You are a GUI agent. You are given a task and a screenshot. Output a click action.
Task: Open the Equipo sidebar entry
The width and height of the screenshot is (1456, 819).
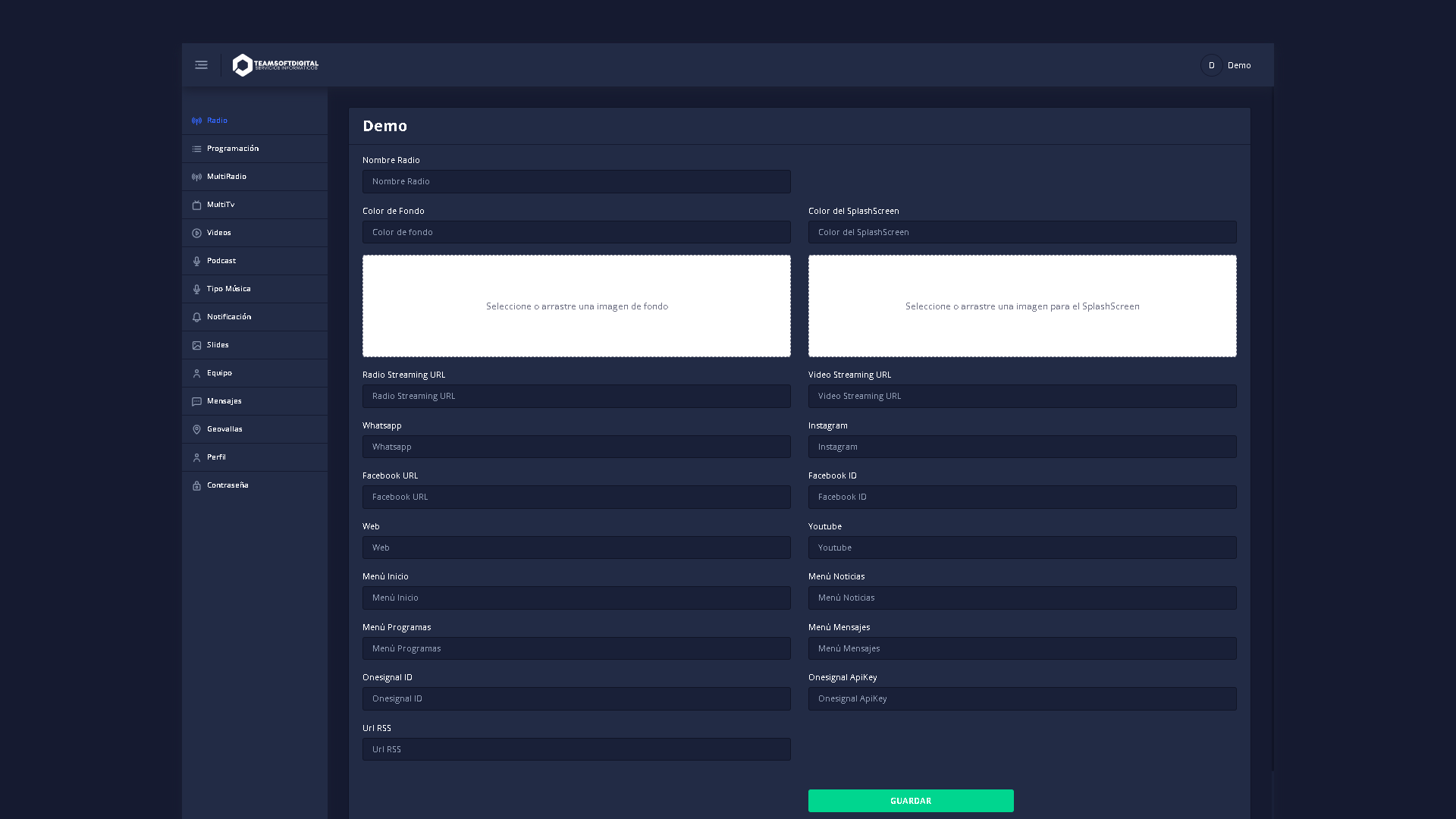(219, 373)
